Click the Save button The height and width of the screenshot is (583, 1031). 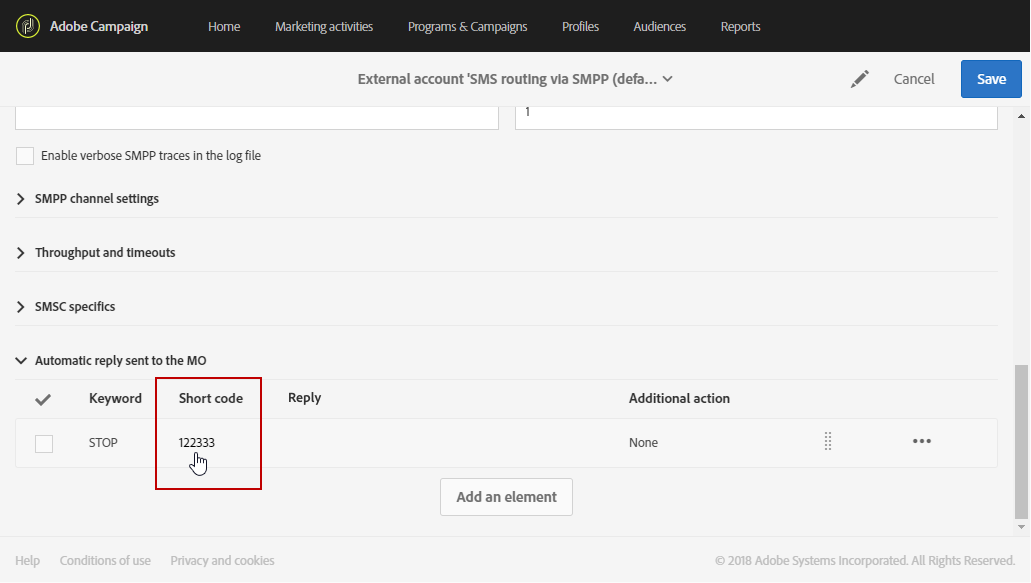click(x=991, y=79)
